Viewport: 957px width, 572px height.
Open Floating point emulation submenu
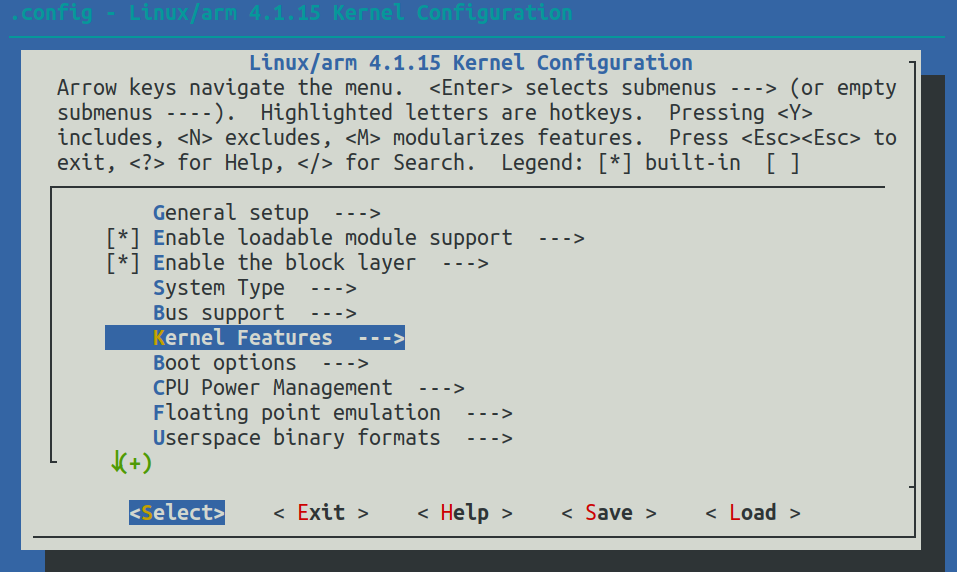pos(333,413)
